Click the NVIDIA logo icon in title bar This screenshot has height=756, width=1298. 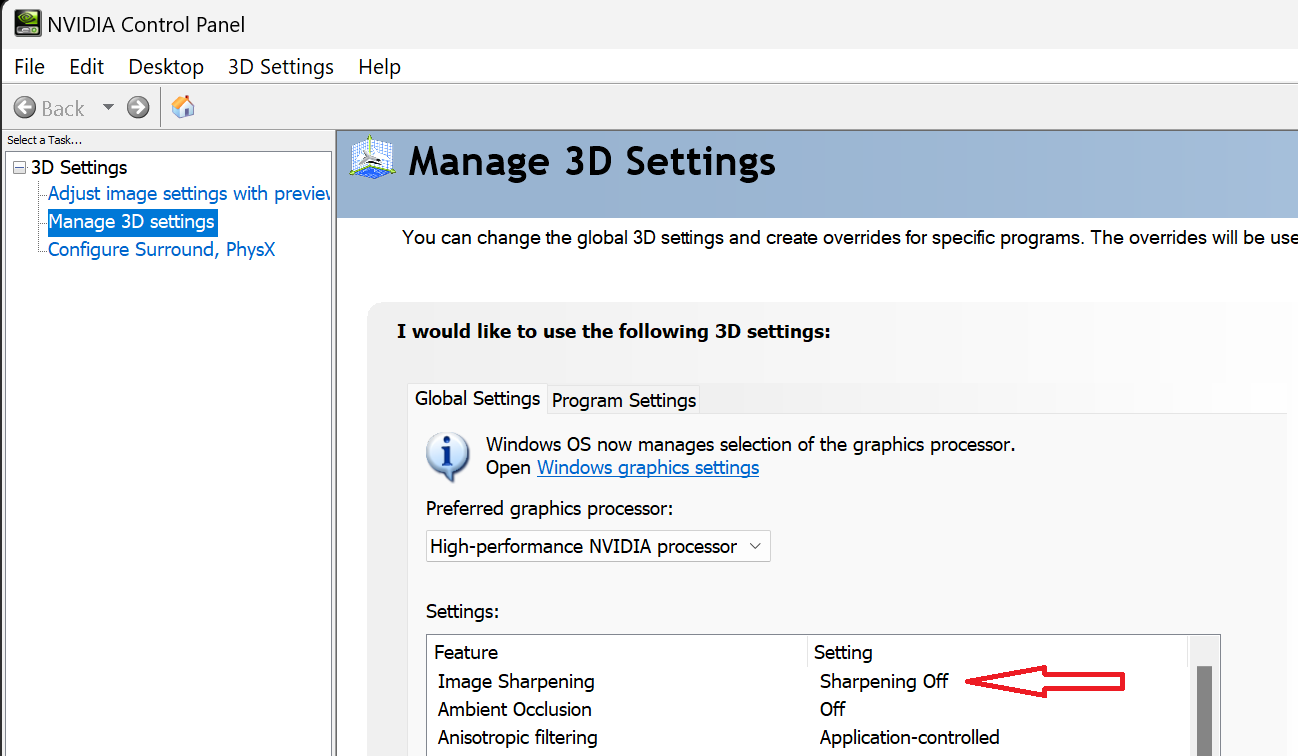(27, 23)
